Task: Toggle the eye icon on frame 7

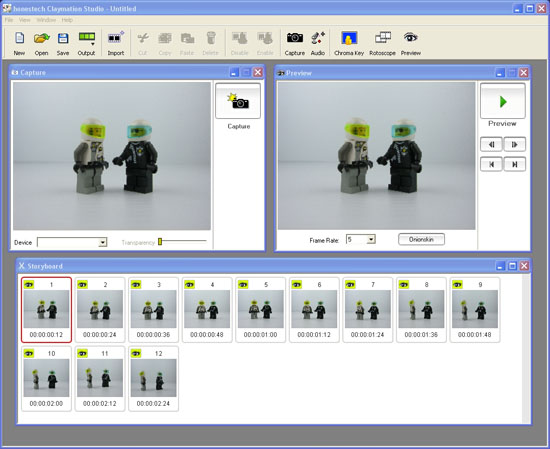Action: click(x=350, y=284)
